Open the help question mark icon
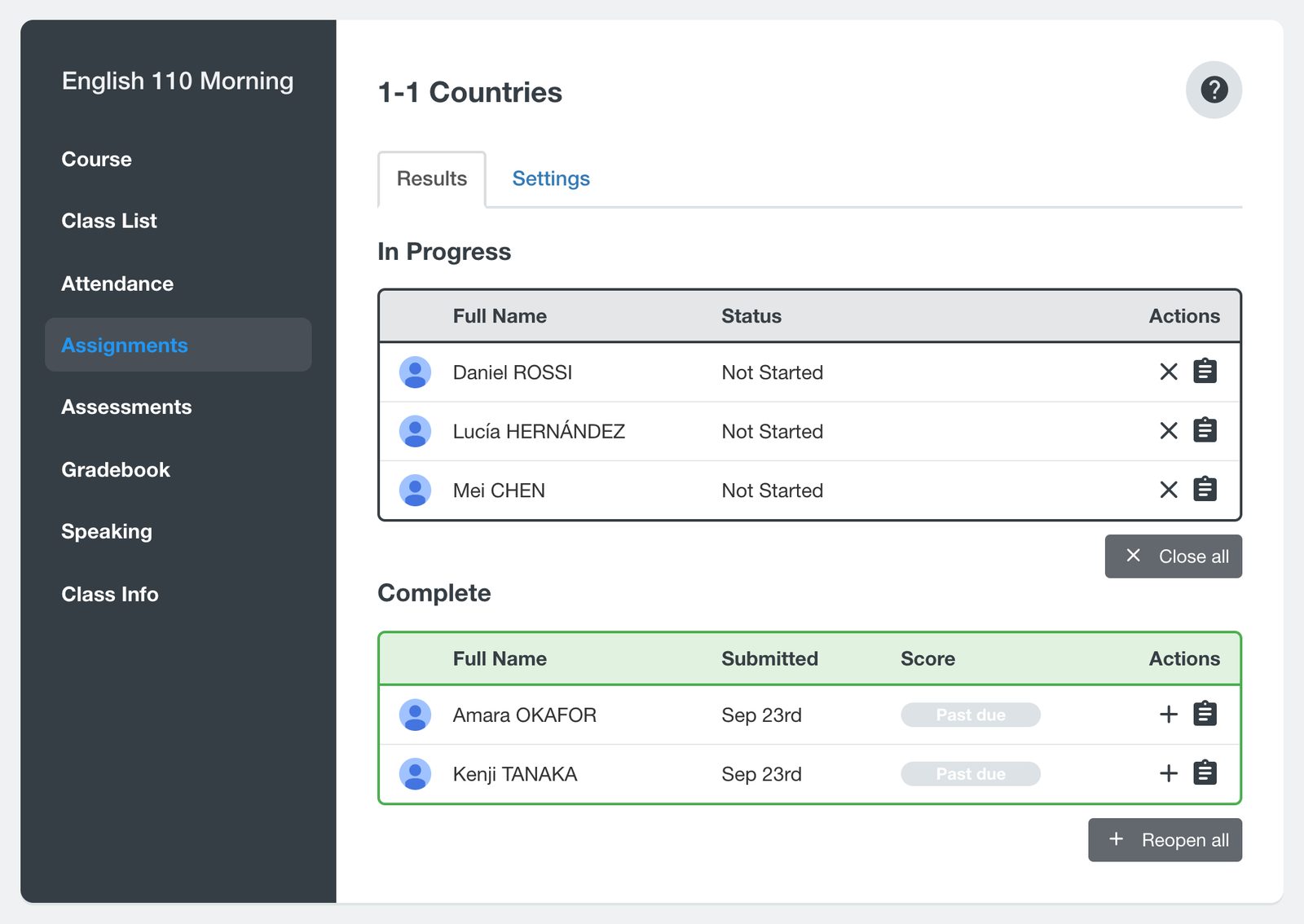 (1214, 90)
